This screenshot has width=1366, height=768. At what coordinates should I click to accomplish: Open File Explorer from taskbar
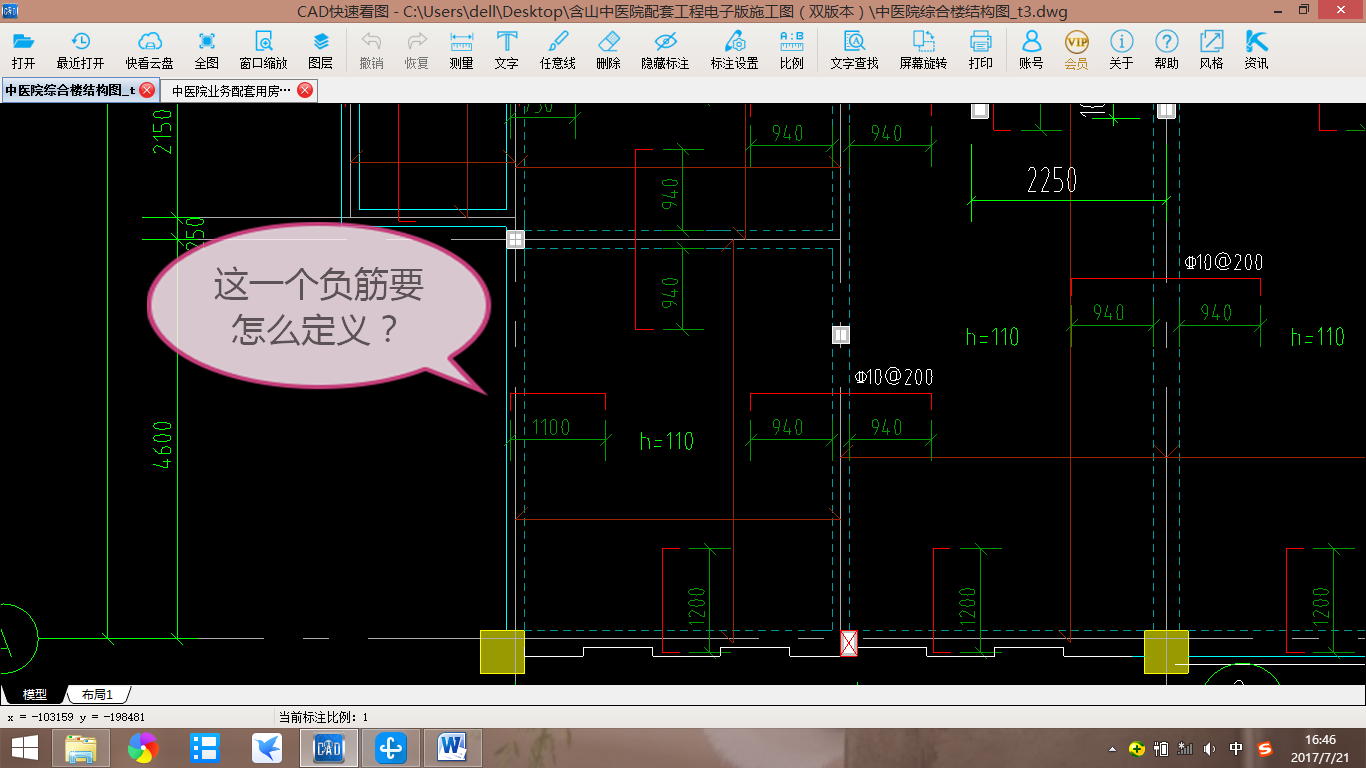coord(81,748)
